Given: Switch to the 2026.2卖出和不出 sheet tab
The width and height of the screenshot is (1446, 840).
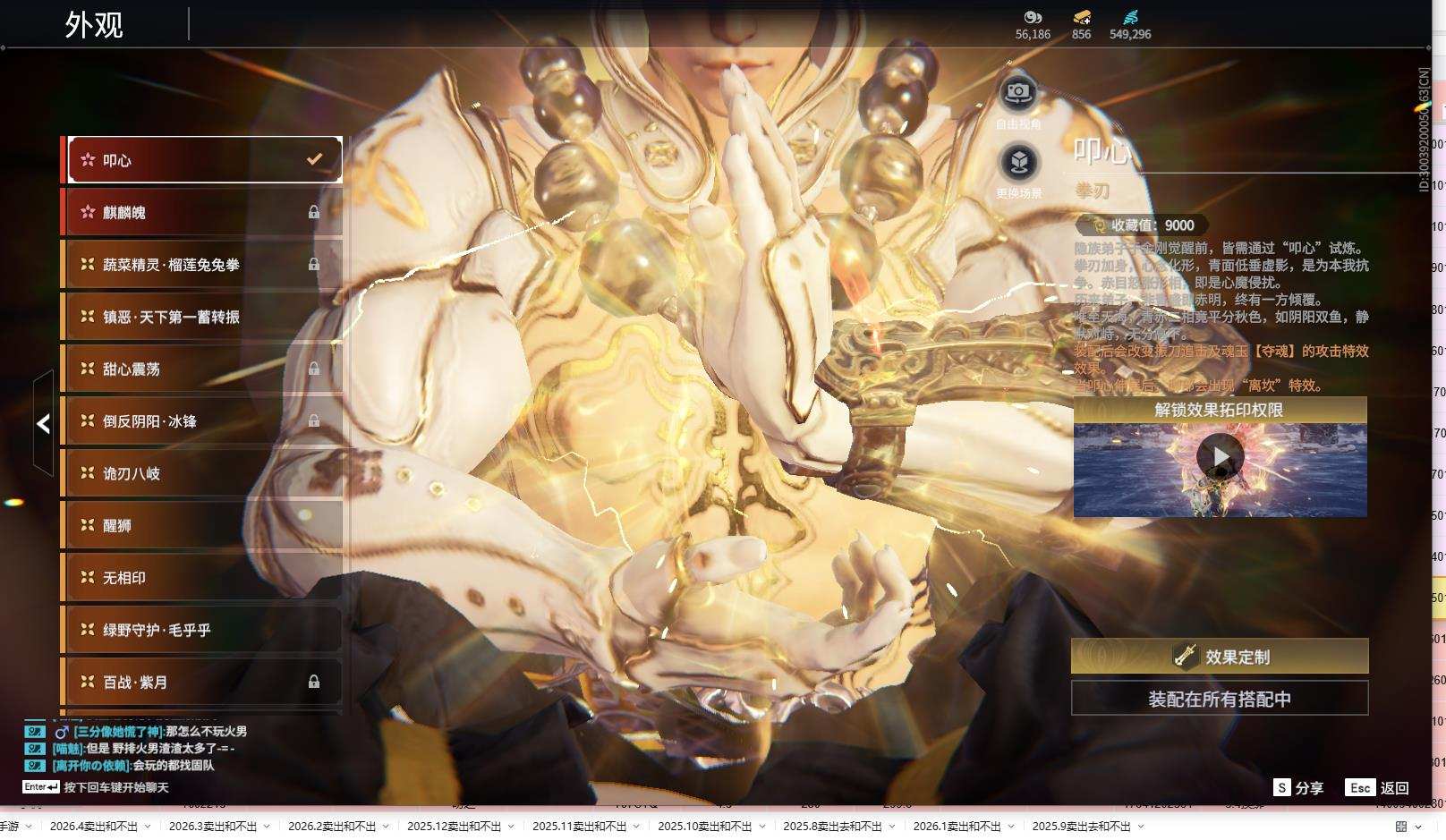Looking at the screenshot, I should [x=331, y=827].
